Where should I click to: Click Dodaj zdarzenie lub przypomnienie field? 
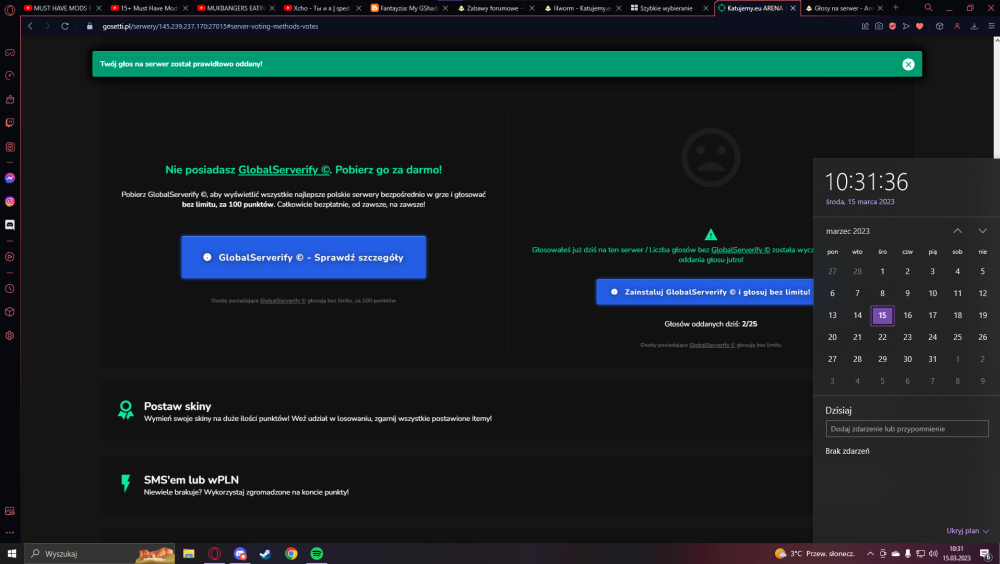tap(907, 429)
